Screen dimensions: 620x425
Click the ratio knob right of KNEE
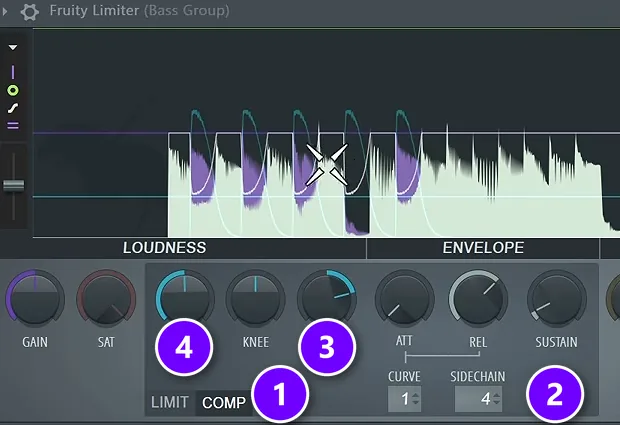327,298
